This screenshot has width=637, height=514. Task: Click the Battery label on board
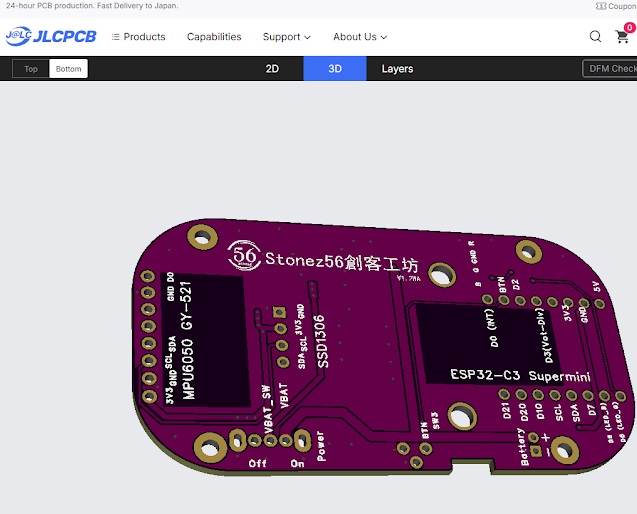click(524, 447)
